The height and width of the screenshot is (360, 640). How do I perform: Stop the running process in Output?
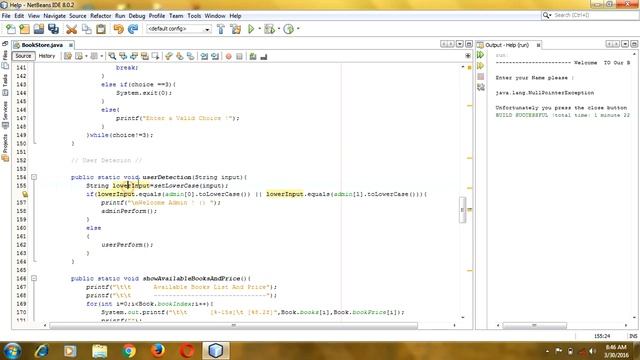[481, 76]
